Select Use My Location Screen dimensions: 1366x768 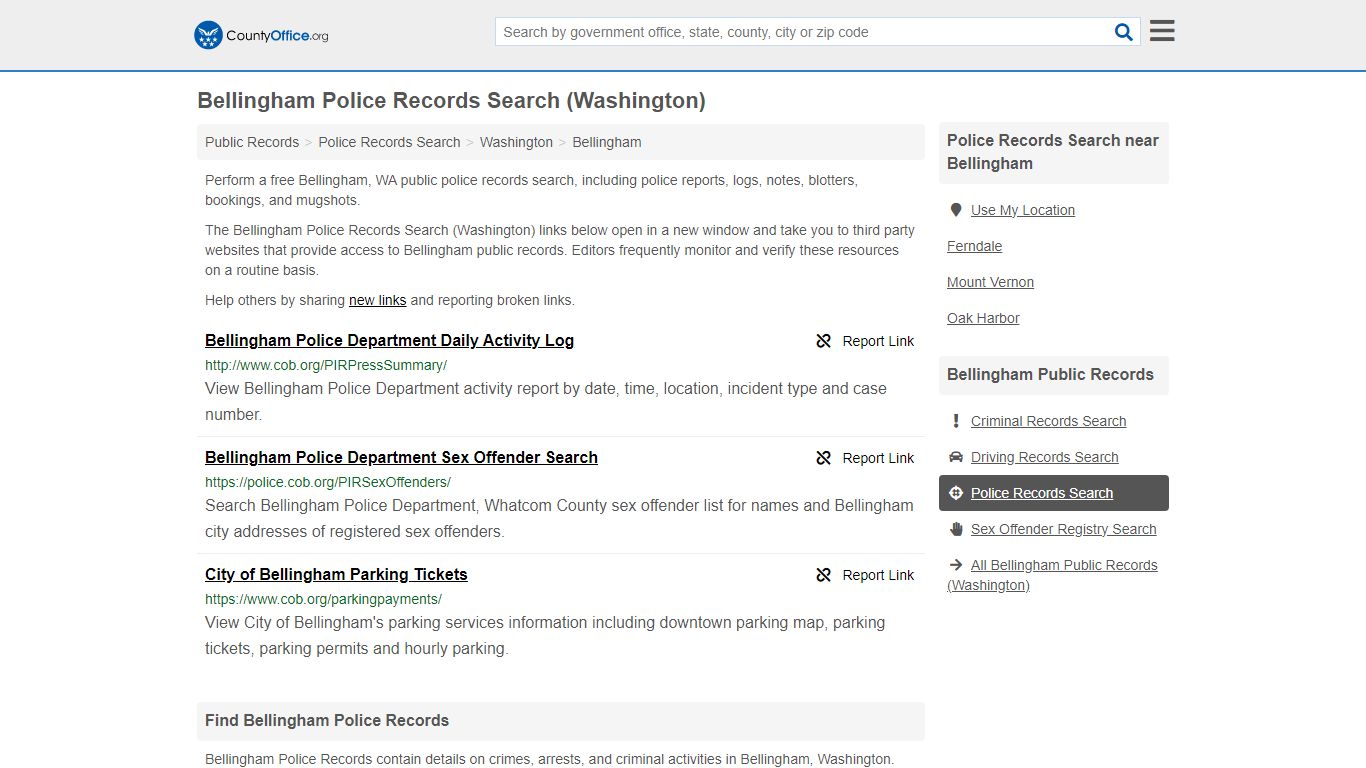click(x=1023, y=210)
